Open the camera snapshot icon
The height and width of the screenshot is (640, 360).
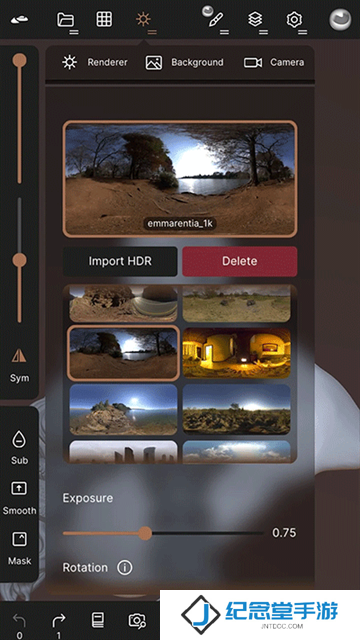(x=137, y=620)
